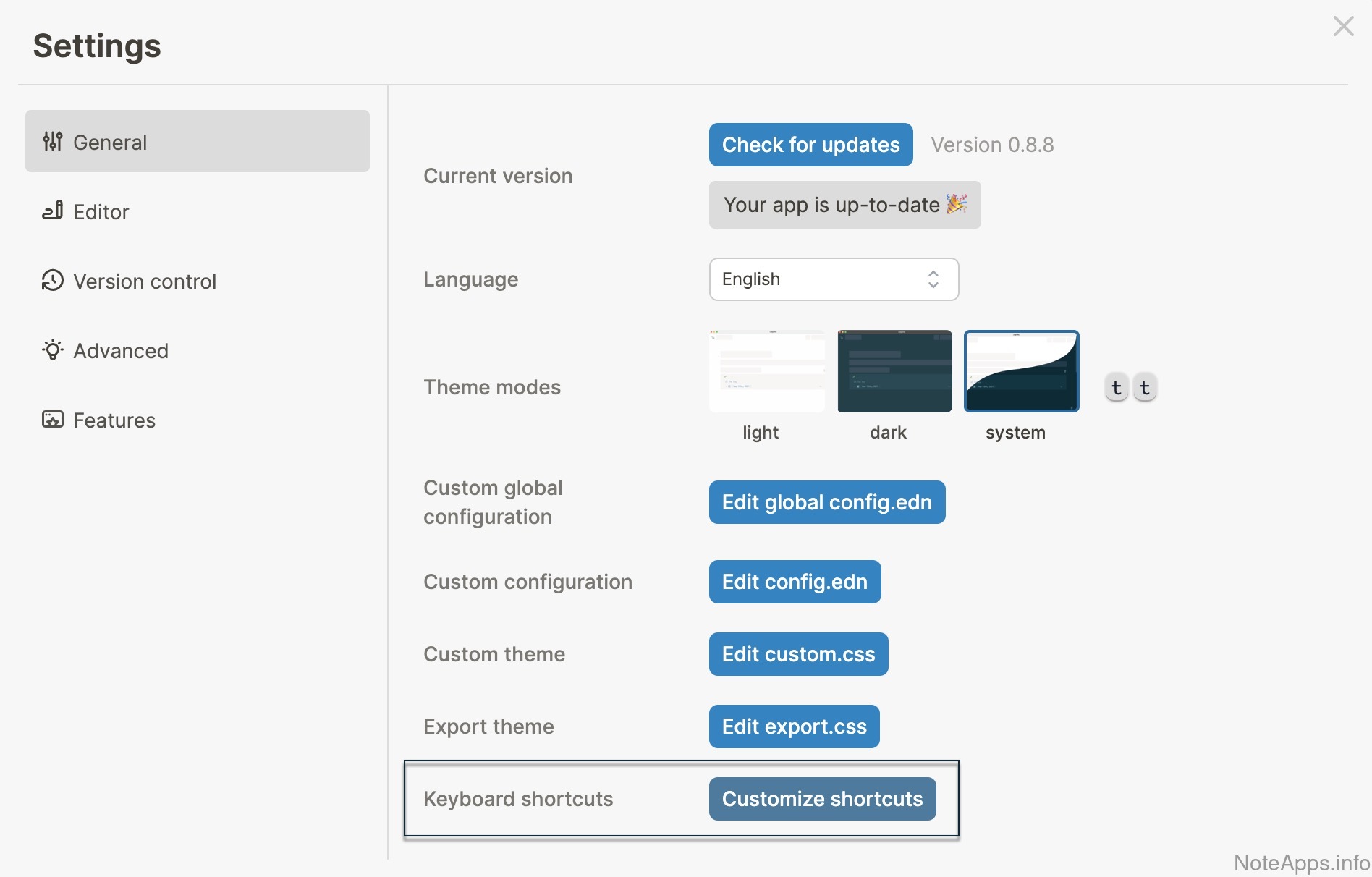Click the General sliders icon in sidebar
This screenshot has width=1372, height=877.
point(52,142)
